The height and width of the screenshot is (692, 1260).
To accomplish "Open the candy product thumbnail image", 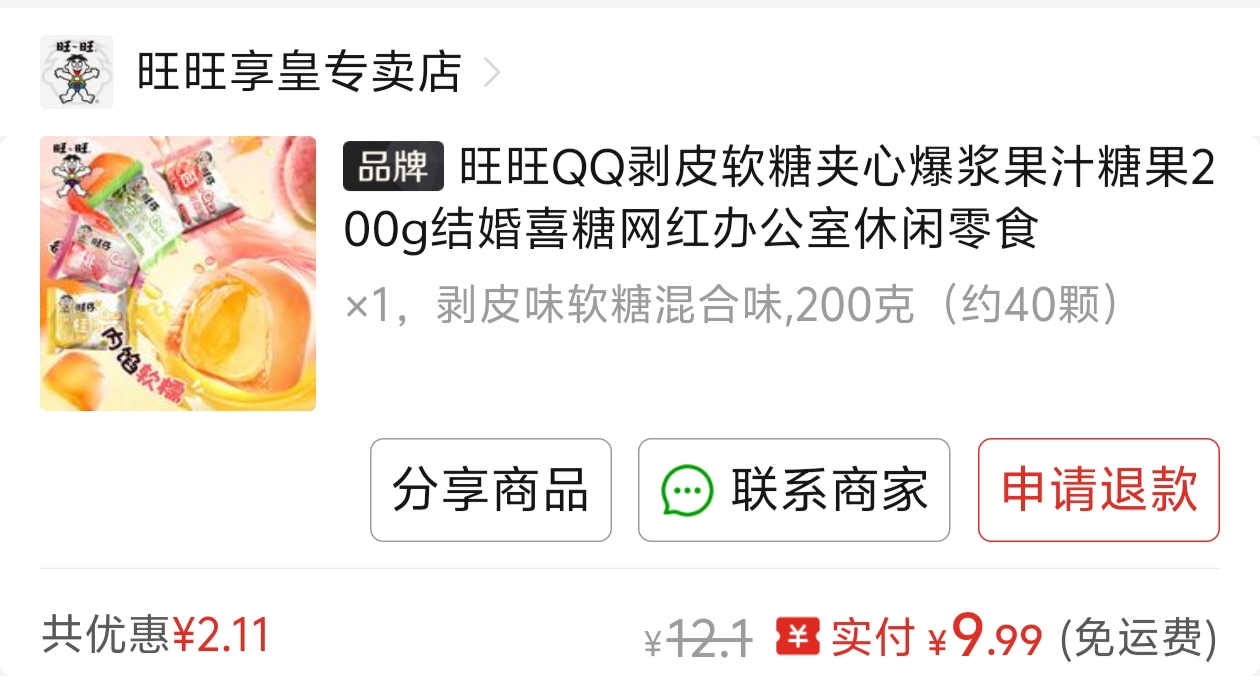I will tap(178, 274).
